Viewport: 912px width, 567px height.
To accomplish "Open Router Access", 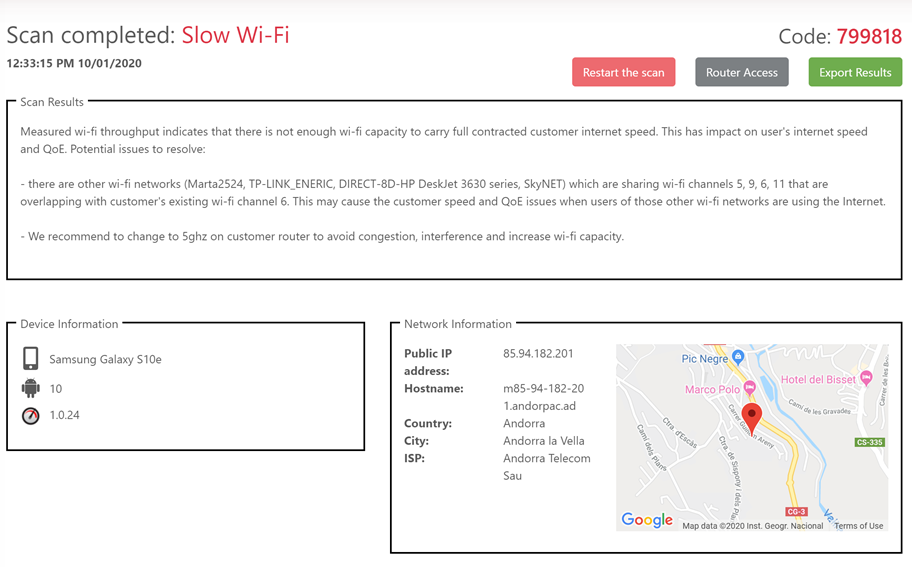I will click(x=742, y=72).
